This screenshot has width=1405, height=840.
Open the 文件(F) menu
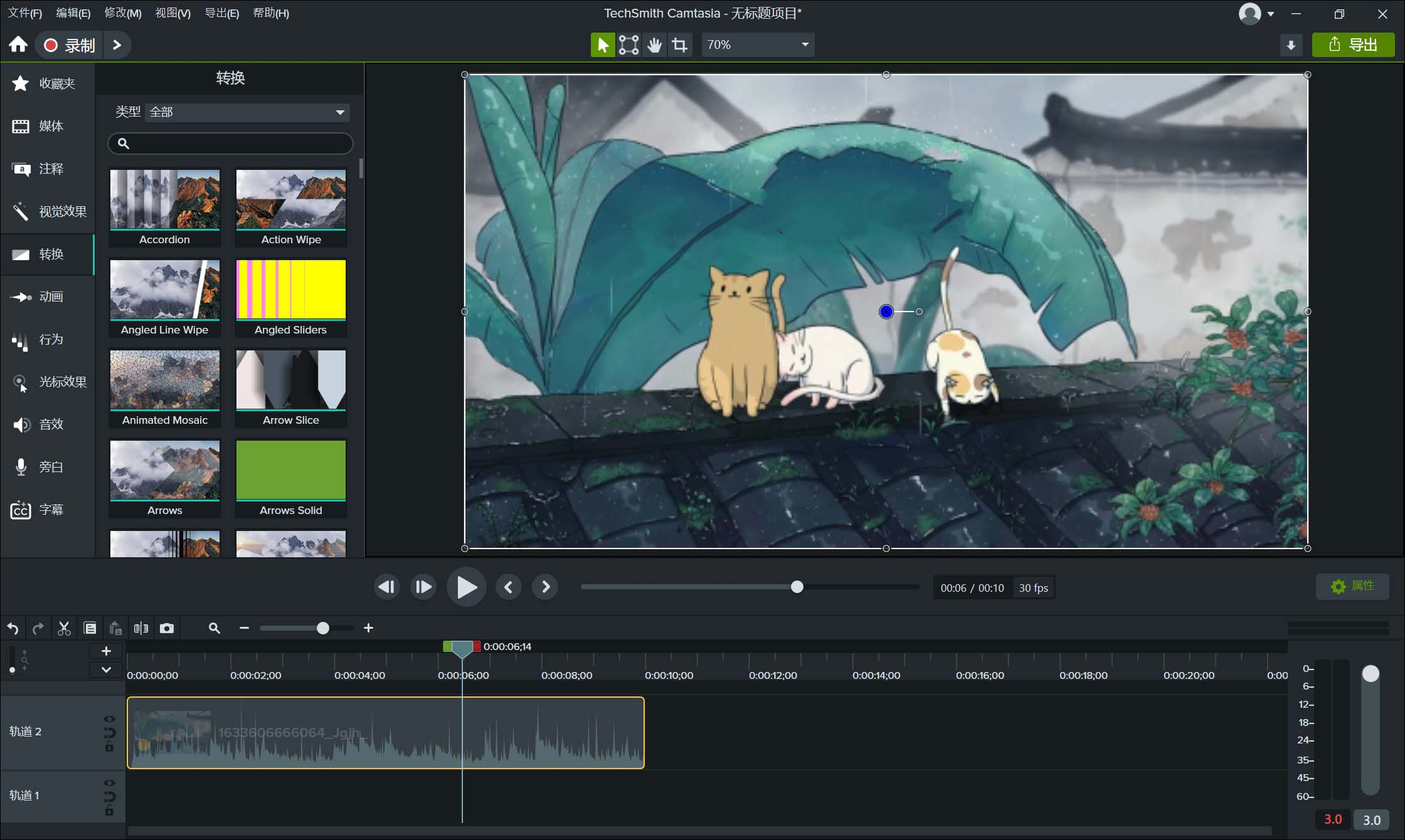point(24,13)
